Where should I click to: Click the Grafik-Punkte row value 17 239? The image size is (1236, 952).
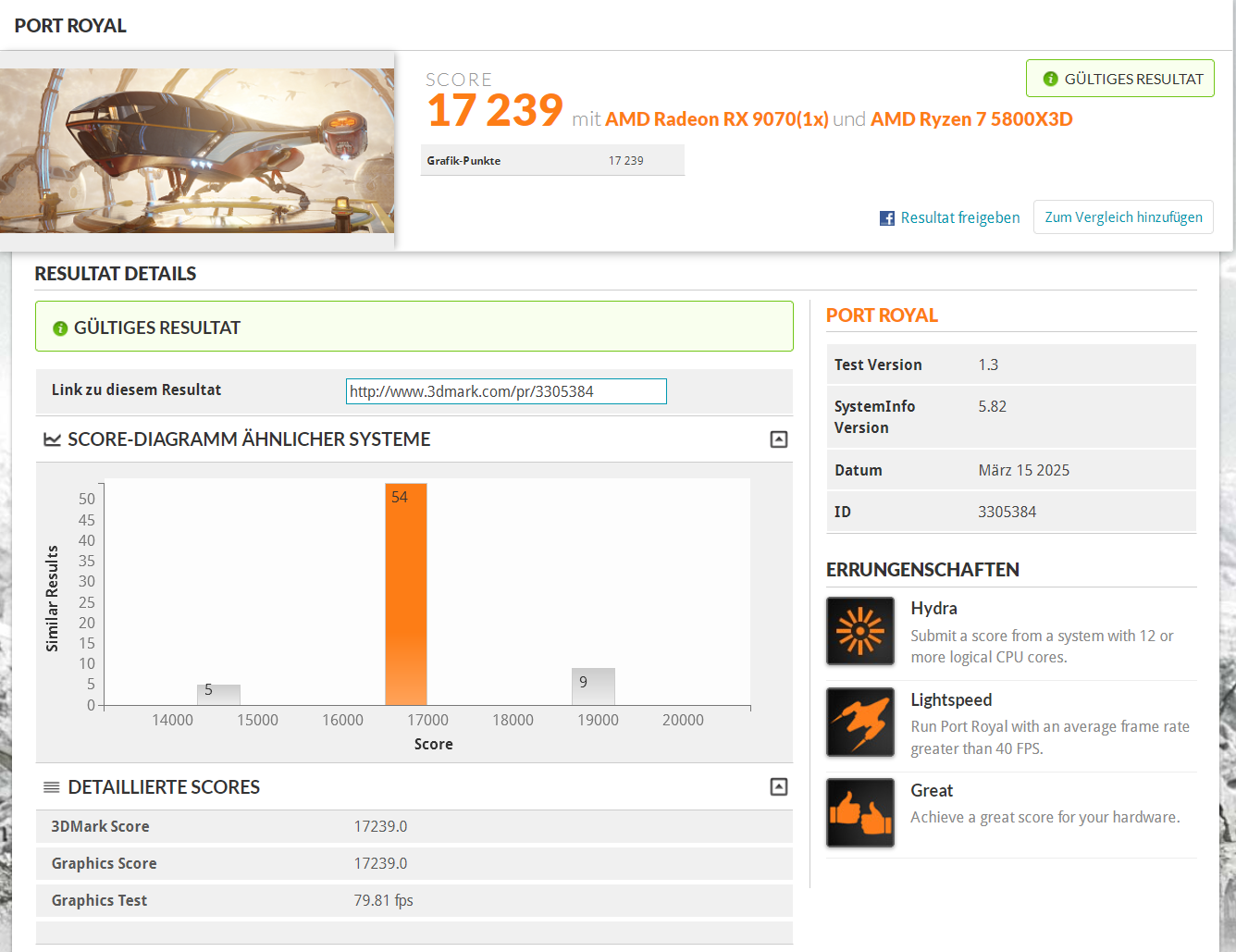[x=626, y=161]
